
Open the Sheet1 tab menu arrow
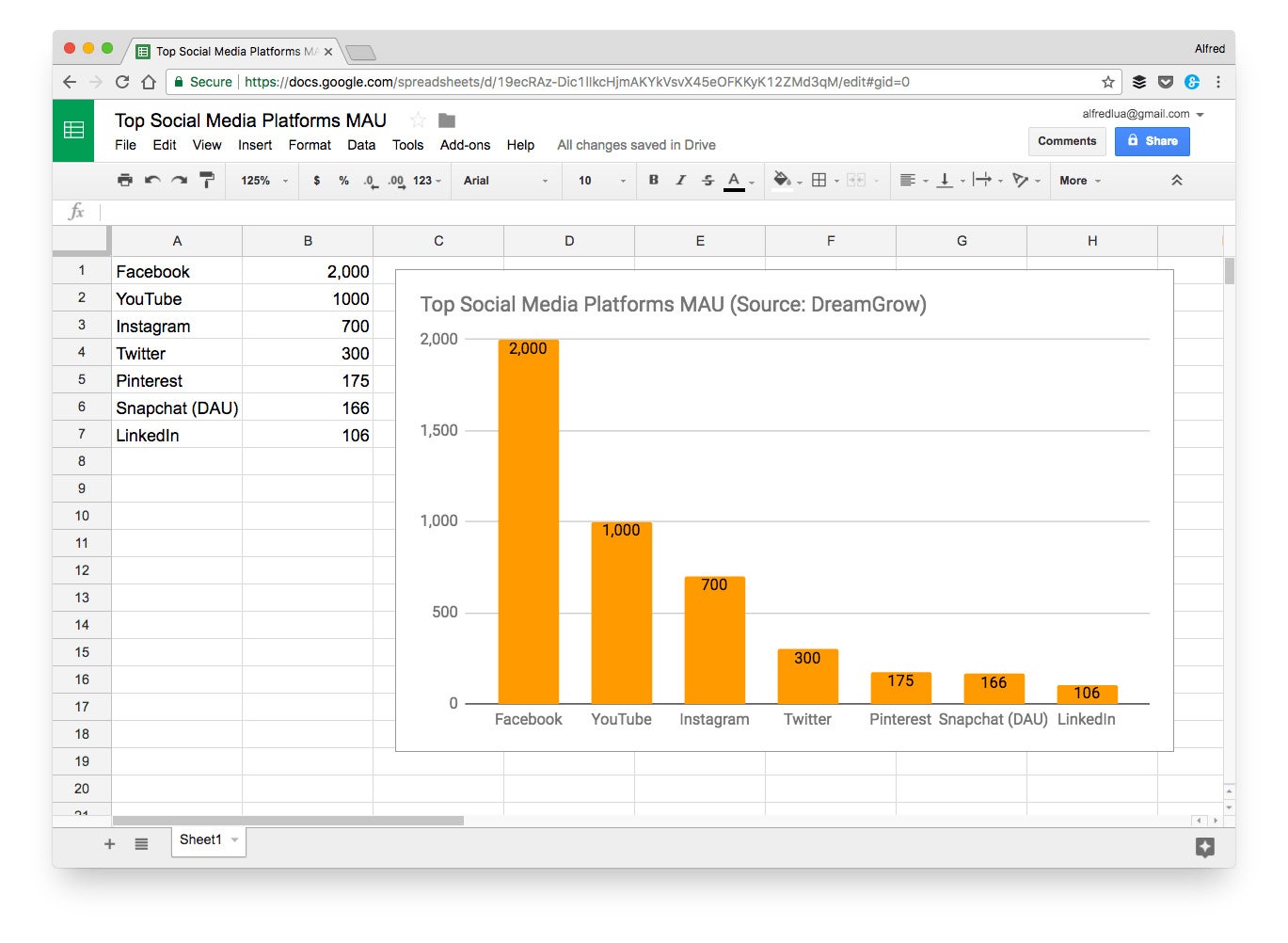coord(234,840)
